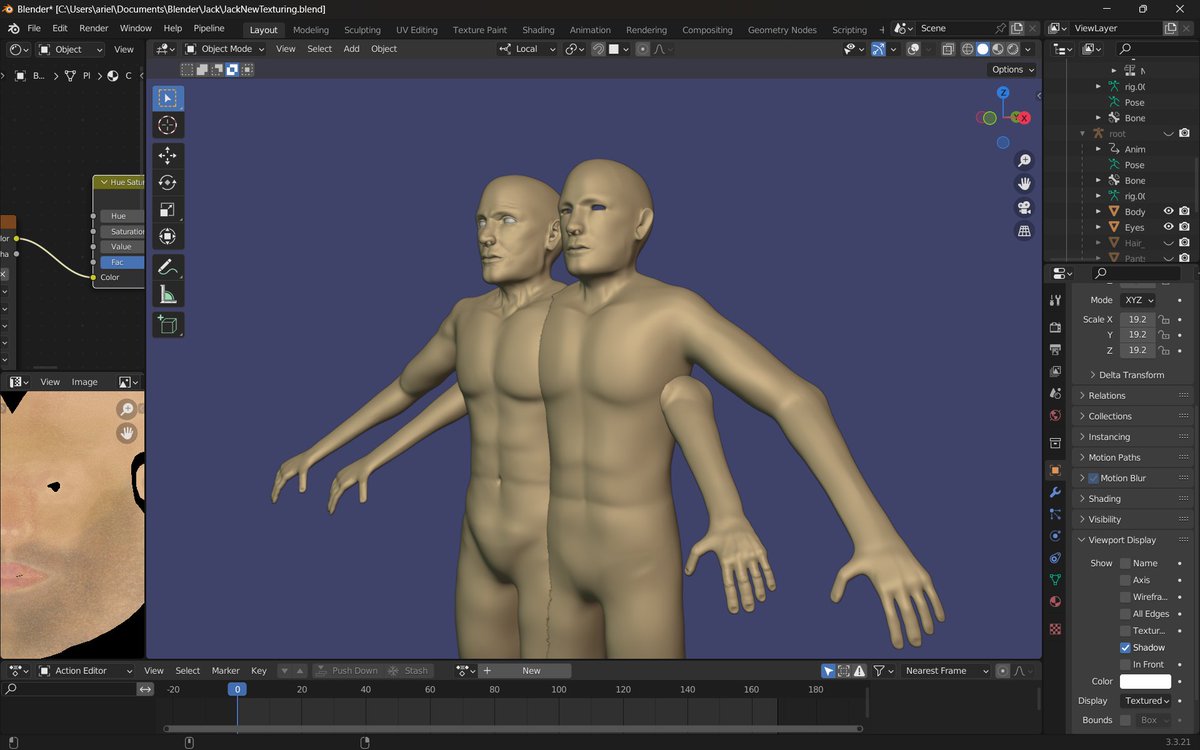The width and height of the screenshot is (1200, 750).
Task: Open the Pipeline menu
Action: [209, 29]
